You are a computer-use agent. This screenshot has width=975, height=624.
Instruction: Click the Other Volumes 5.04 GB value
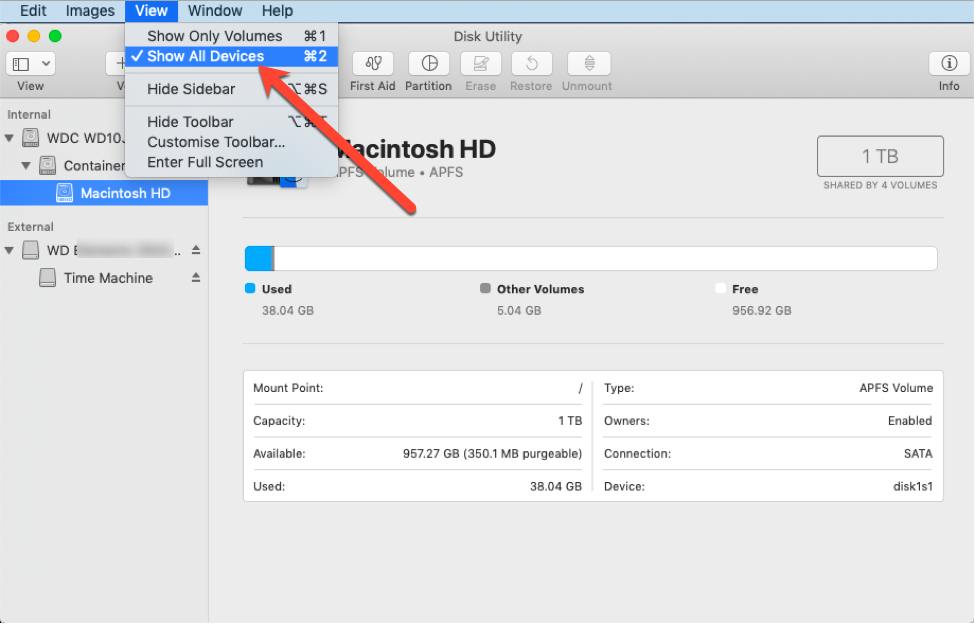[x=519, y=310]
